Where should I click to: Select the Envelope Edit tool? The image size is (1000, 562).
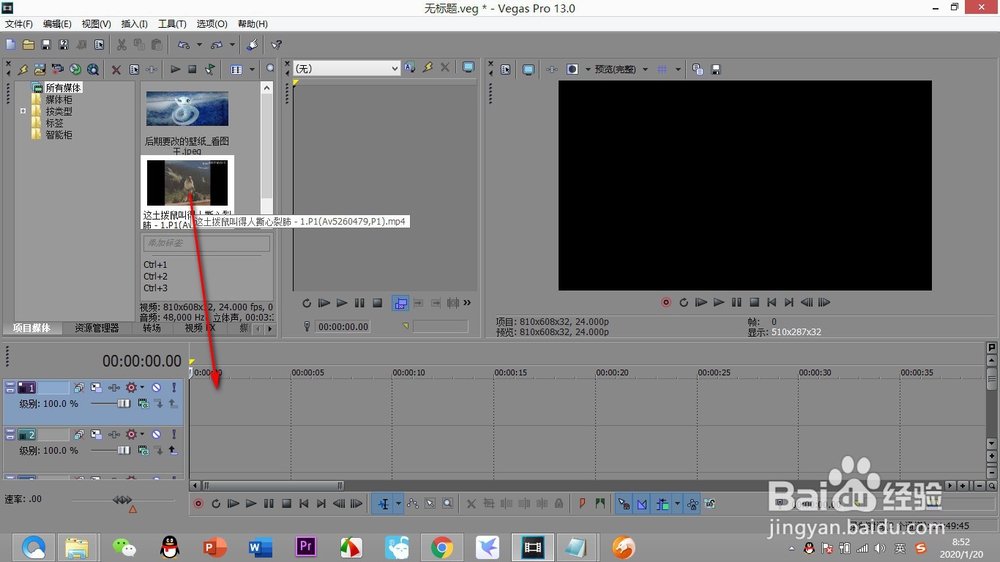(x=413, y=504)
